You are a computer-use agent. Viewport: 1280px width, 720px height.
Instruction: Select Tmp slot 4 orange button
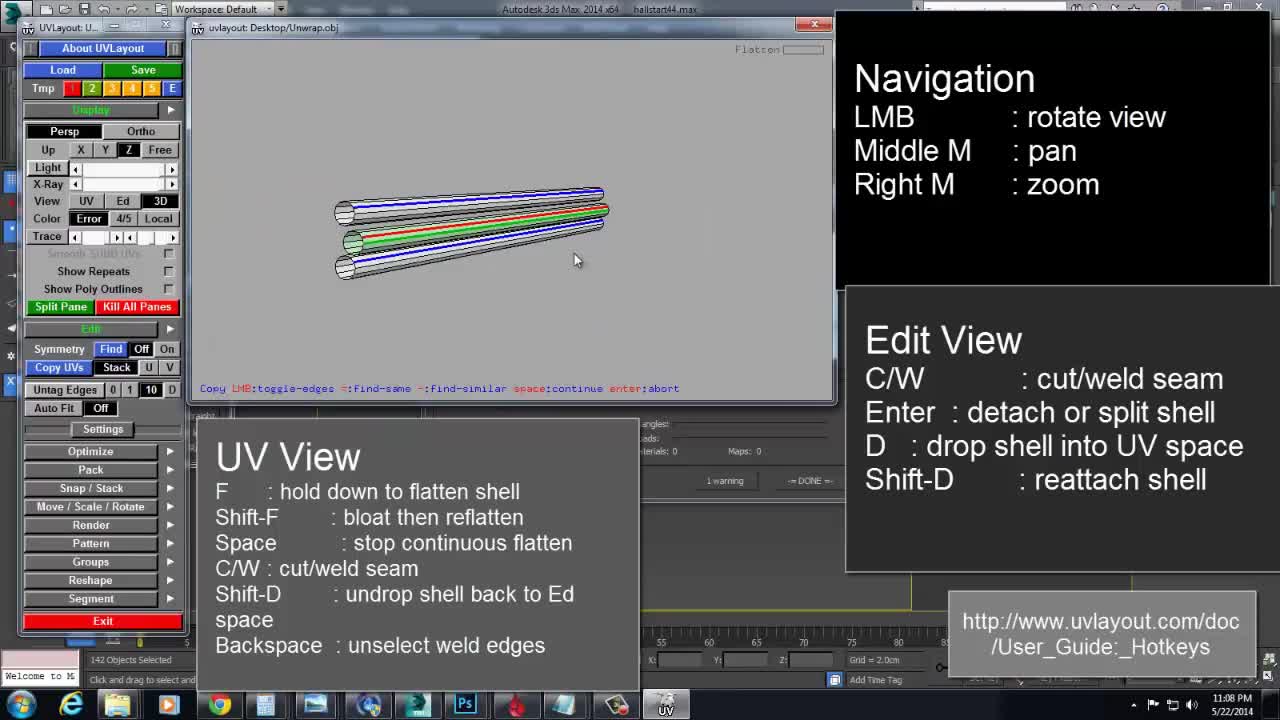(x=132, y=88)
